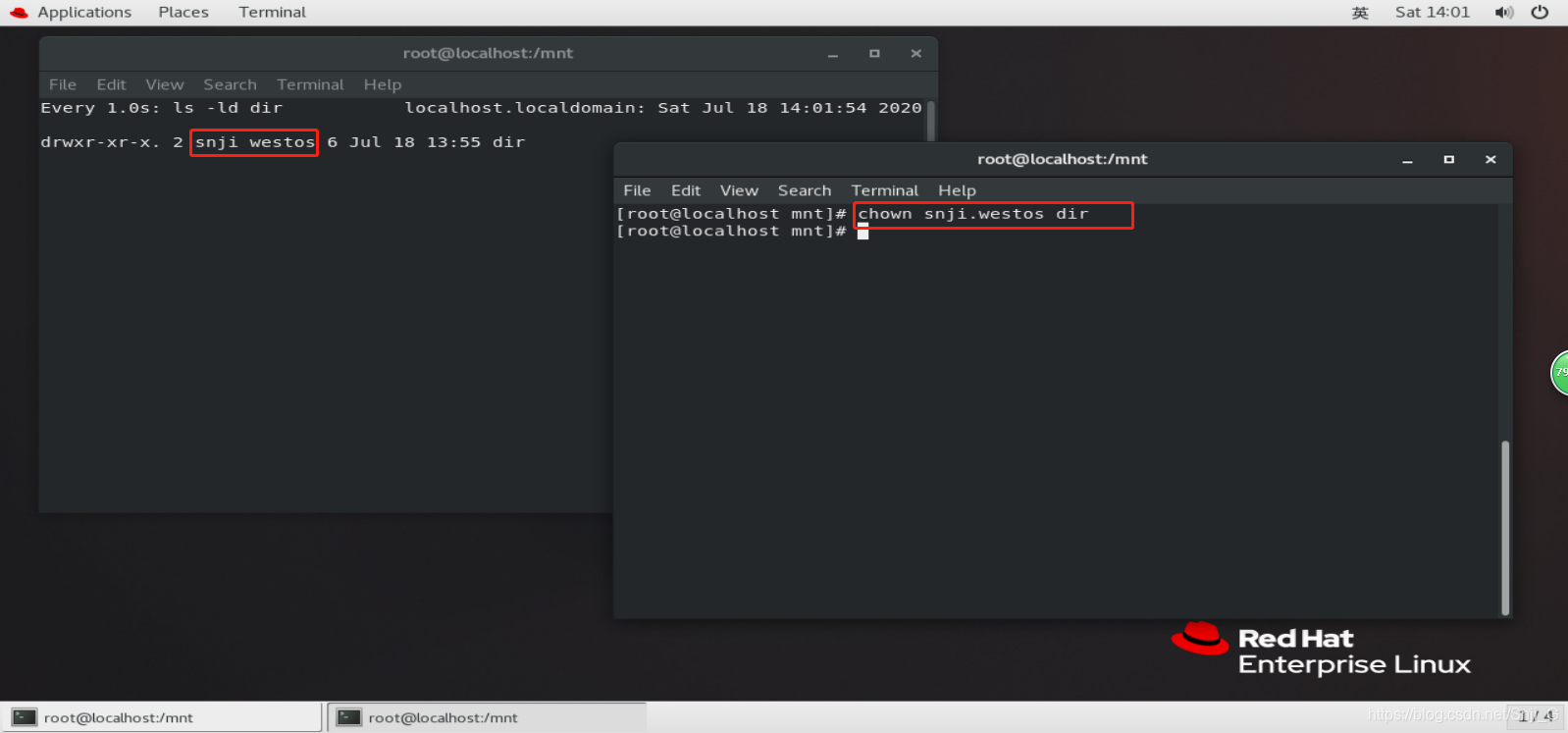Open Search menu in back terminal window
This screenshot has width=1568, height=733.
pyautogui.click(x=230, y=84)
